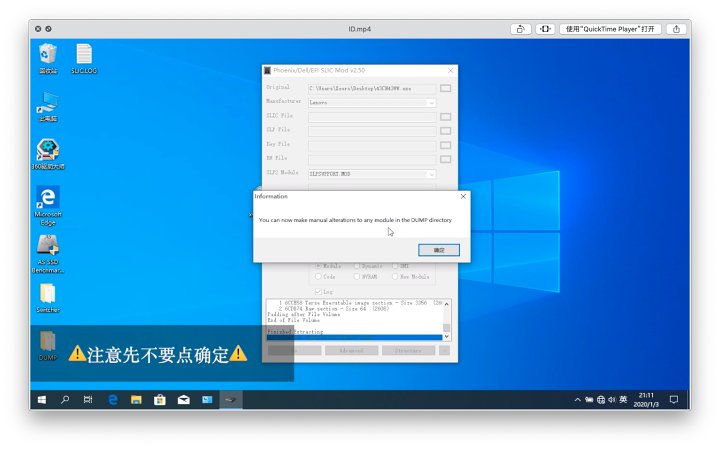
Task: Select the Module radio button
Action: click(x=319, y=266)
